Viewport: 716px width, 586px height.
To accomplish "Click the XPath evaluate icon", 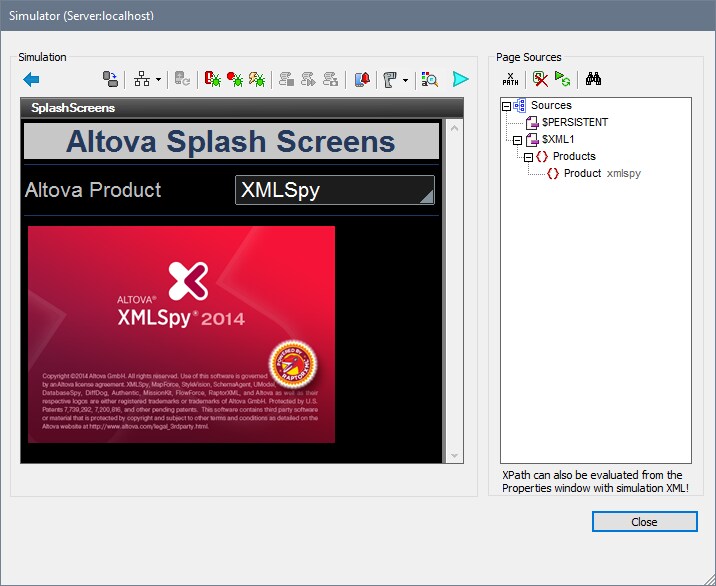I will (511, 79).
